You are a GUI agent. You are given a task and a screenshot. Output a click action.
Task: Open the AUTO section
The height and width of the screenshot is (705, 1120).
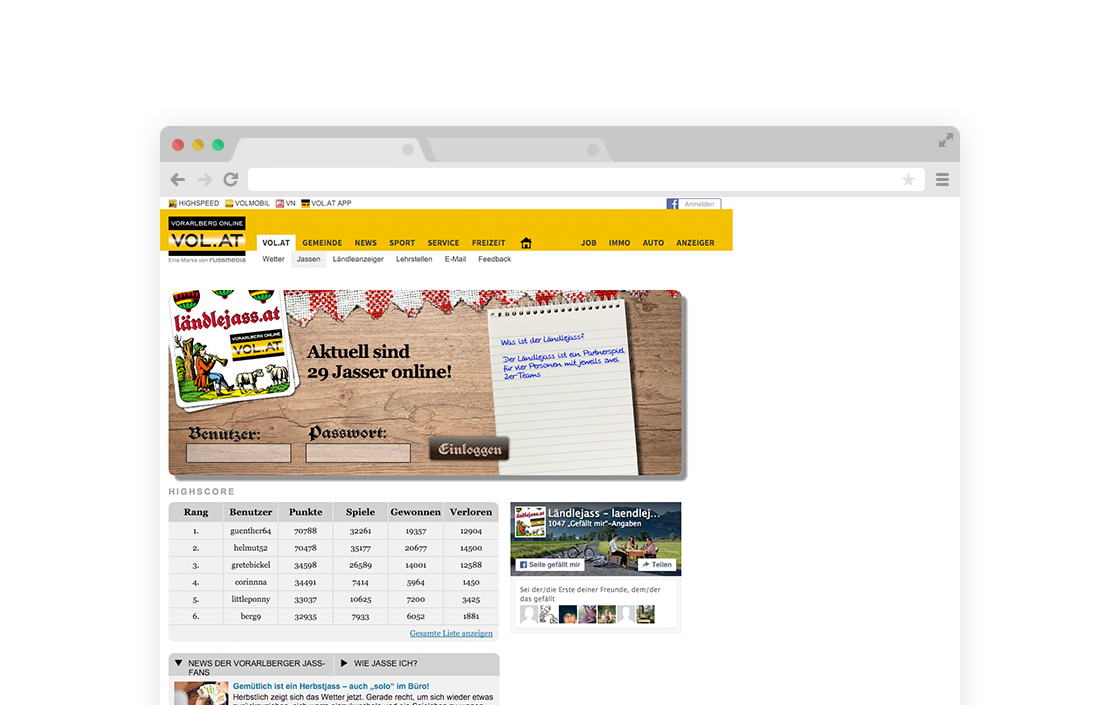point(653,243)
